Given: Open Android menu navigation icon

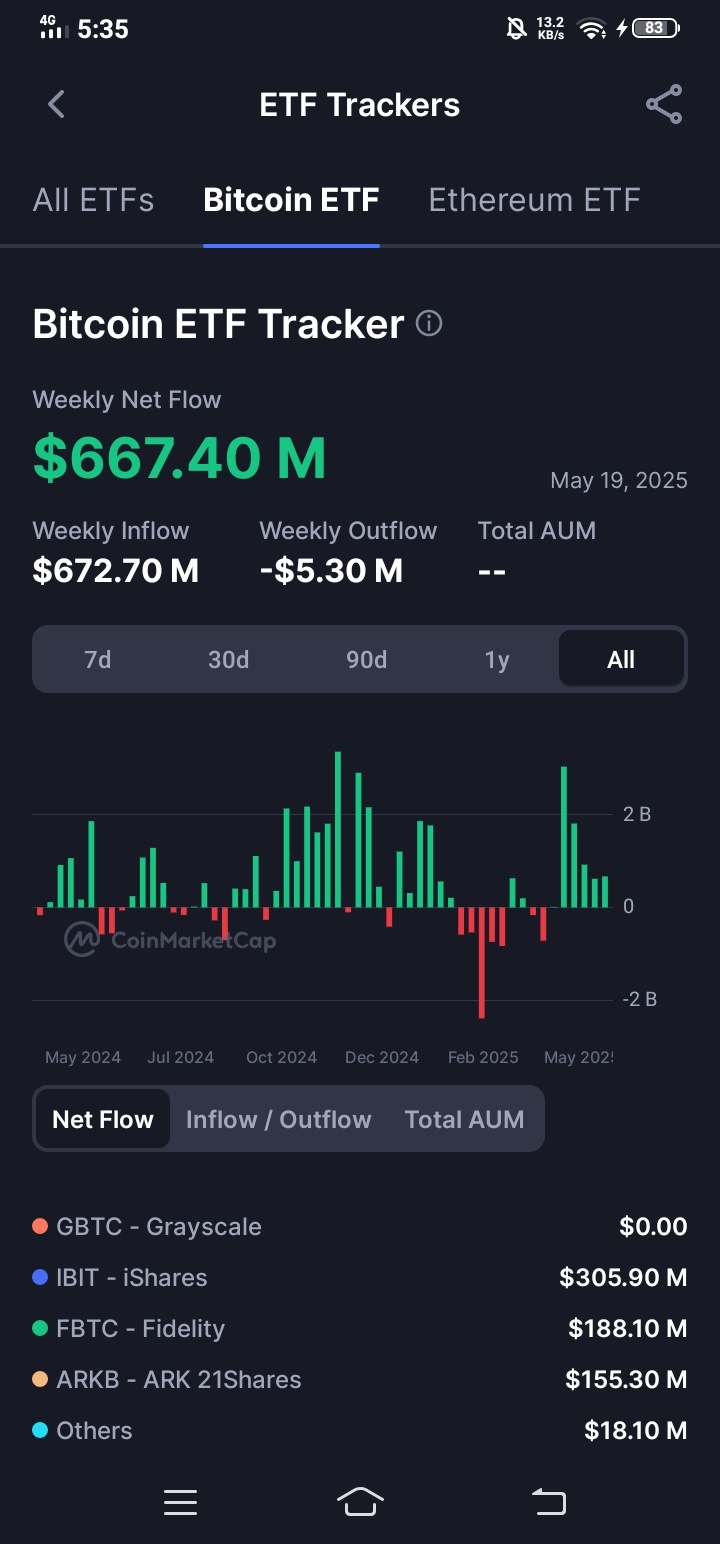Looking at the screenshot, I should 181,1502.
